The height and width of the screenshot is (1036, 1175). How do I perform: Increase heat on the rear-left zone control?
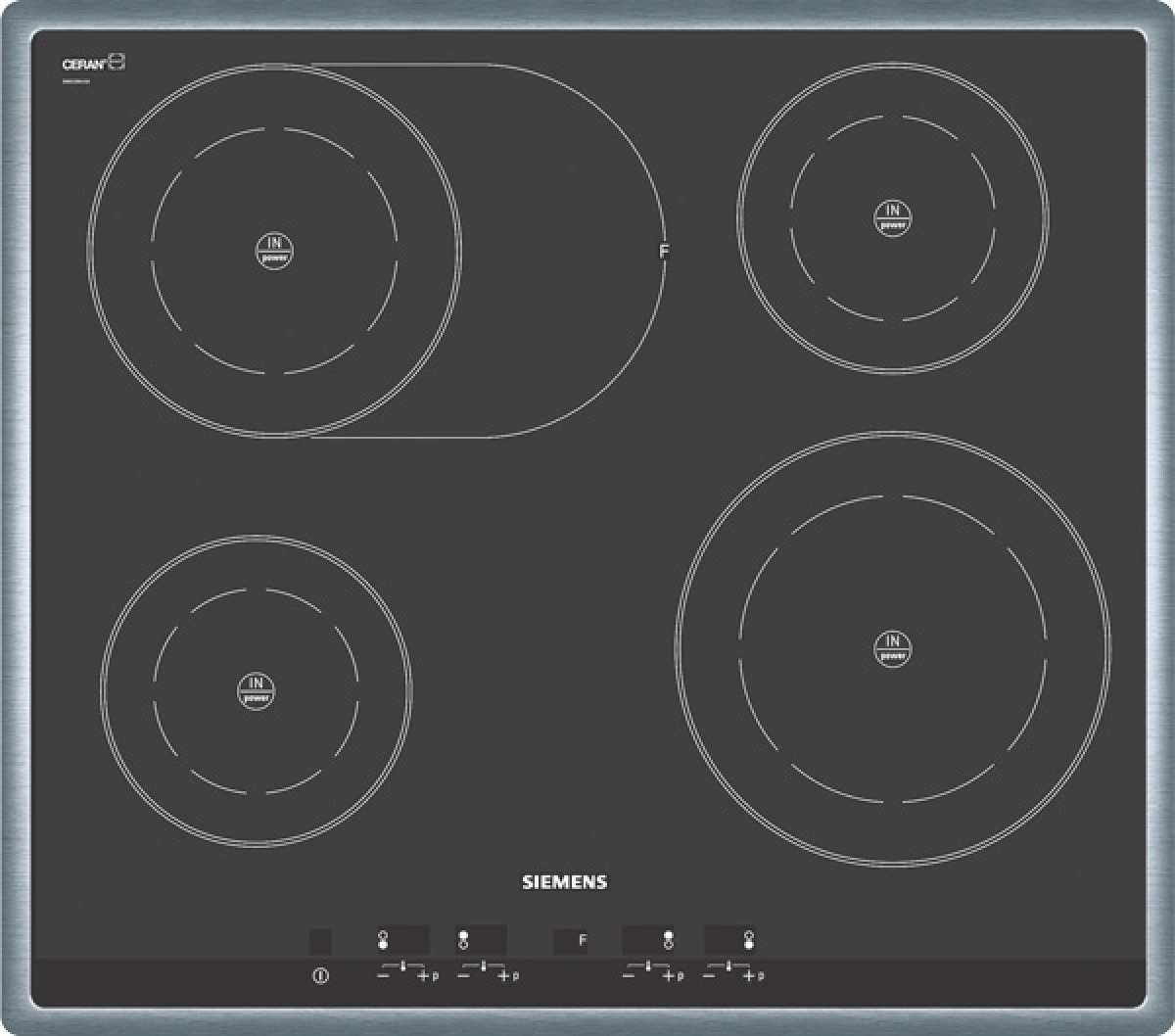coord(502,975)
